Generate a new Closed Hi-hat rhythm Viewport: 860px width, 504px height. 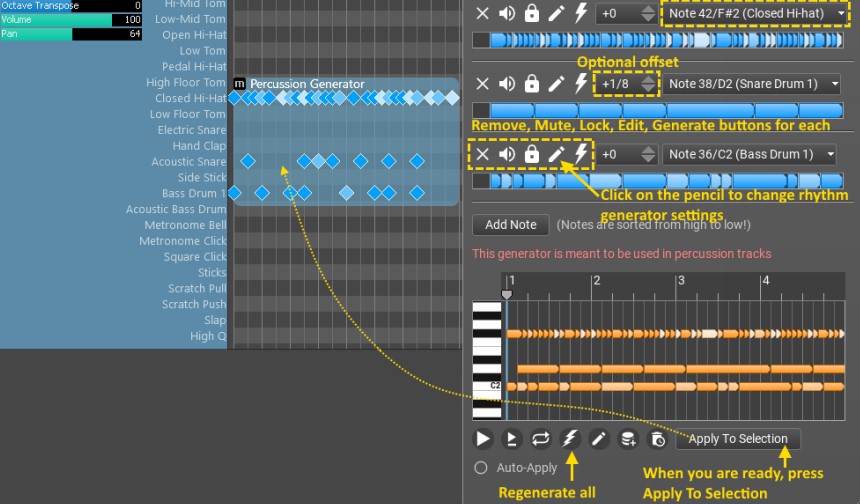(580, 14)
